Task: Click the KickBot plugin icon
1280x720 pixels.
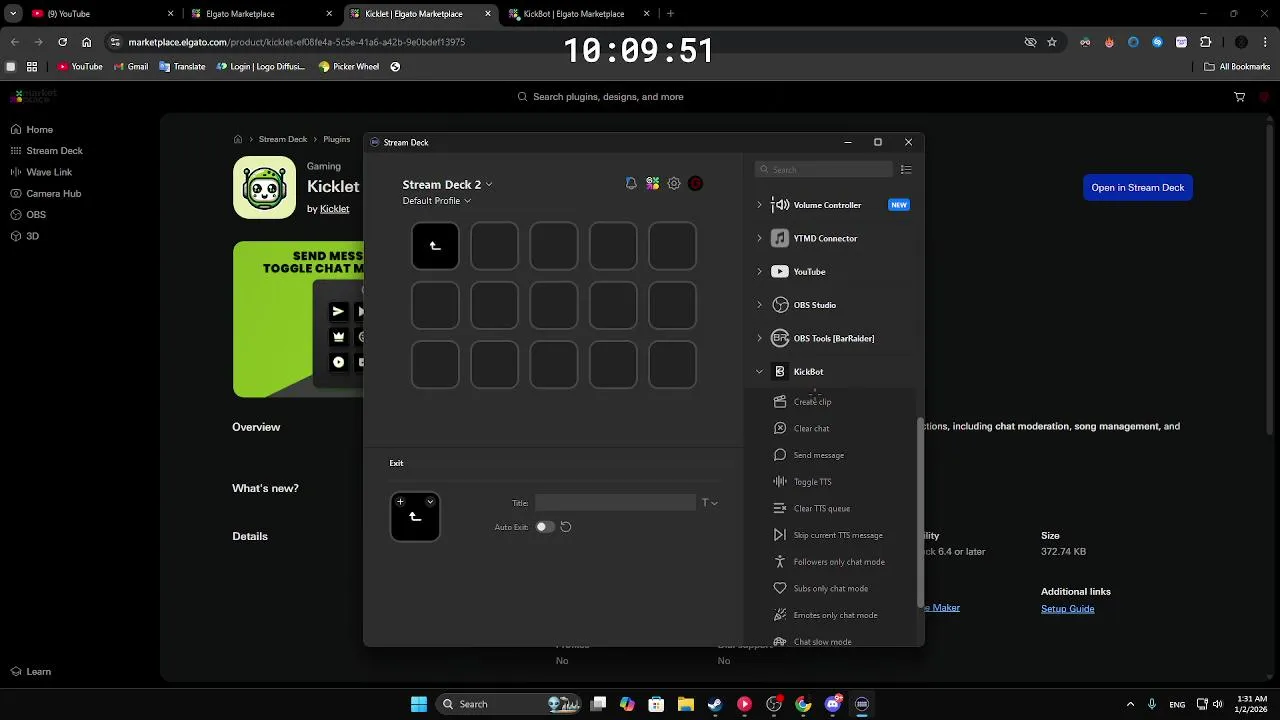Action: (780, 372)
